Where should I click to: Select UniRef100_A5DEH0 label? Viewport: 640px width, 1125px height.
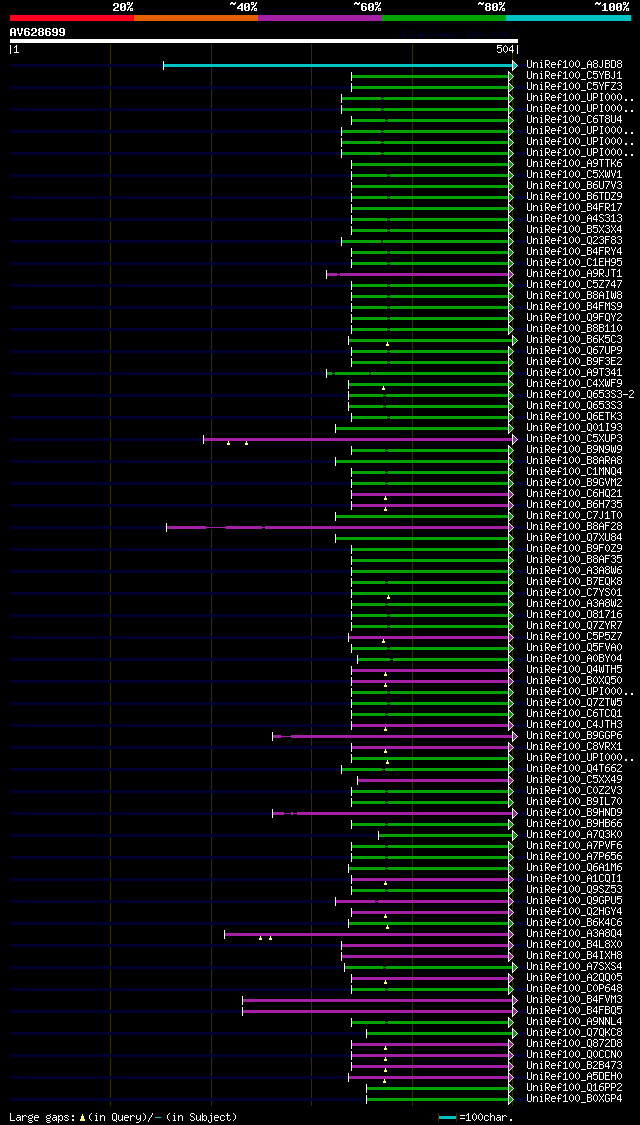tap(574, 1077)
